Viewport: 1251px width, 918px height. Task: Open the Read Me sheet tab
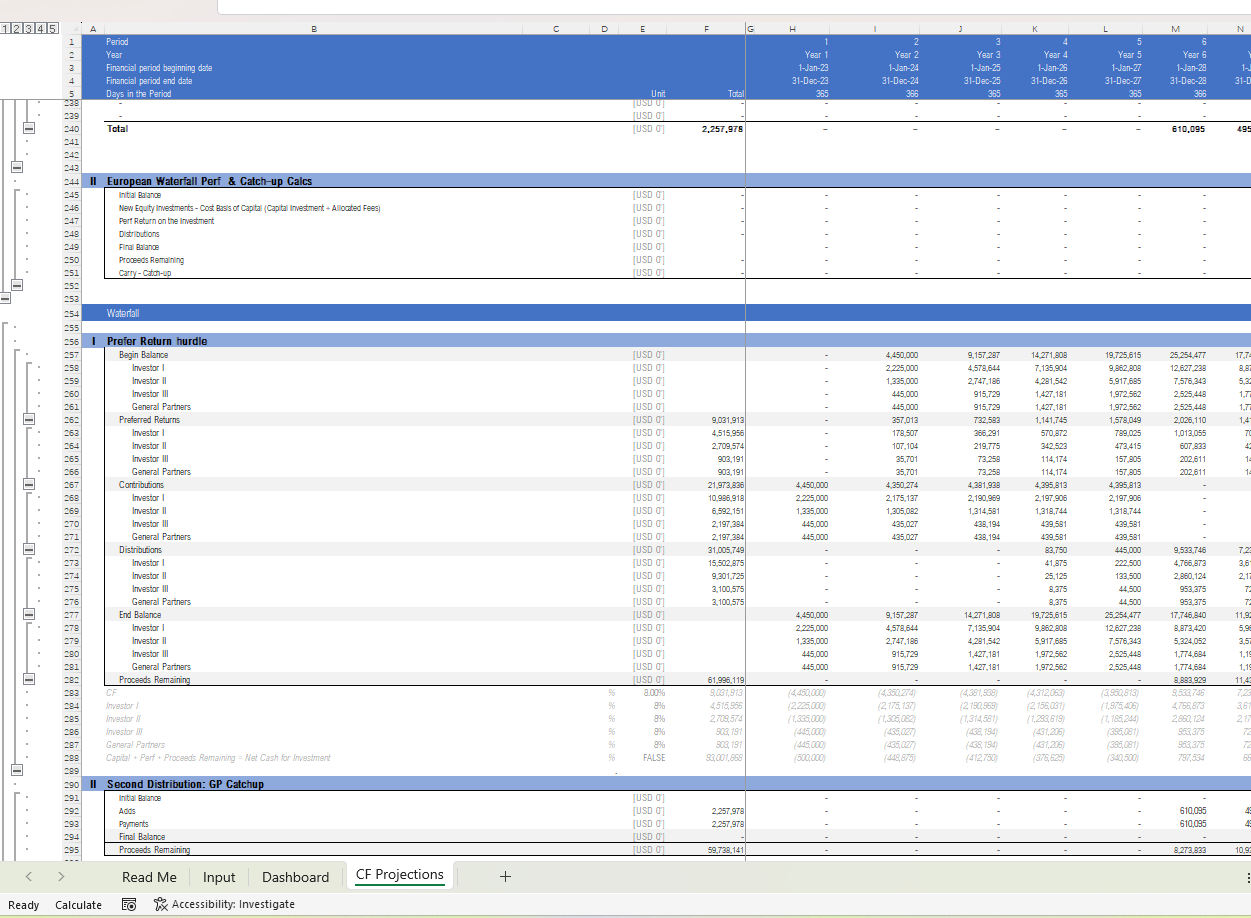[149, 877]
